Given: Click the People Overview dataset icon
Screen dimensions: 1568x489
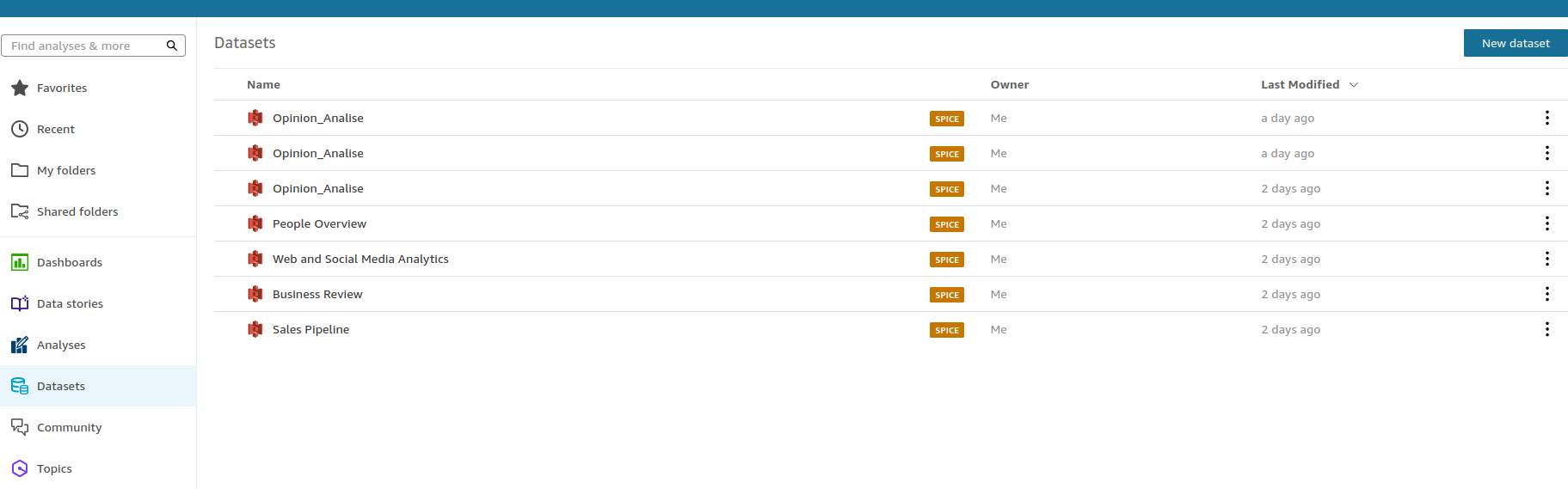Looking at the screenshot, I should coord(255,223).
